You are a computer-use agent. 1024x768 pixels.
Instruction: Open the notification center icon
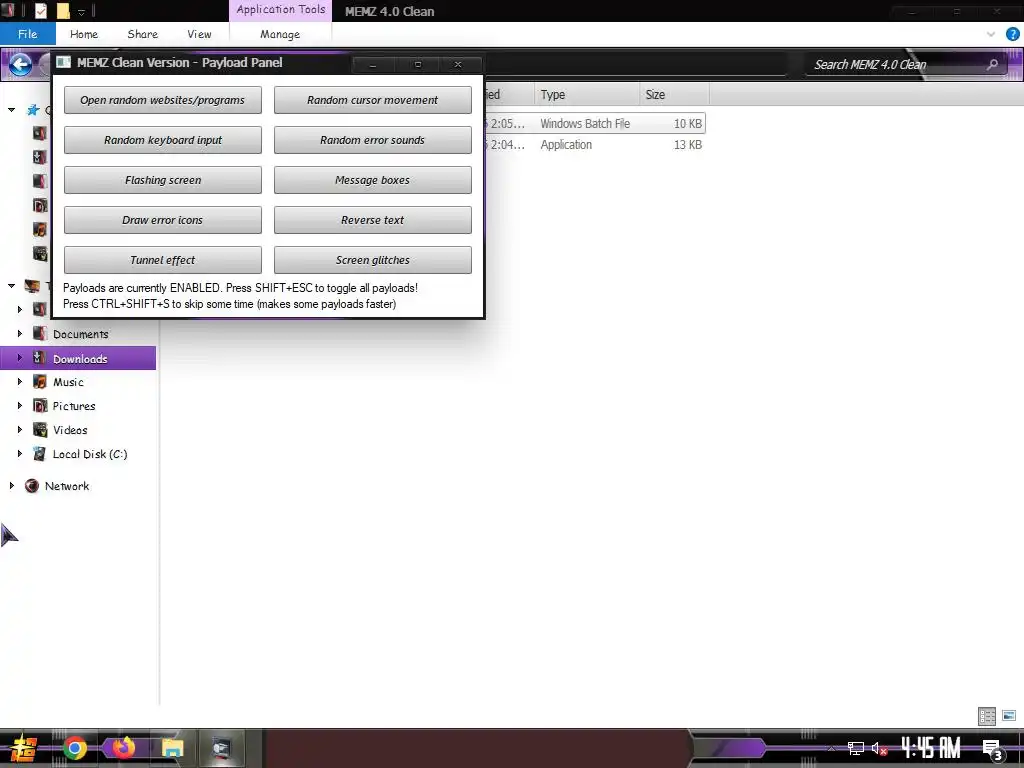[x=992, y=749]
